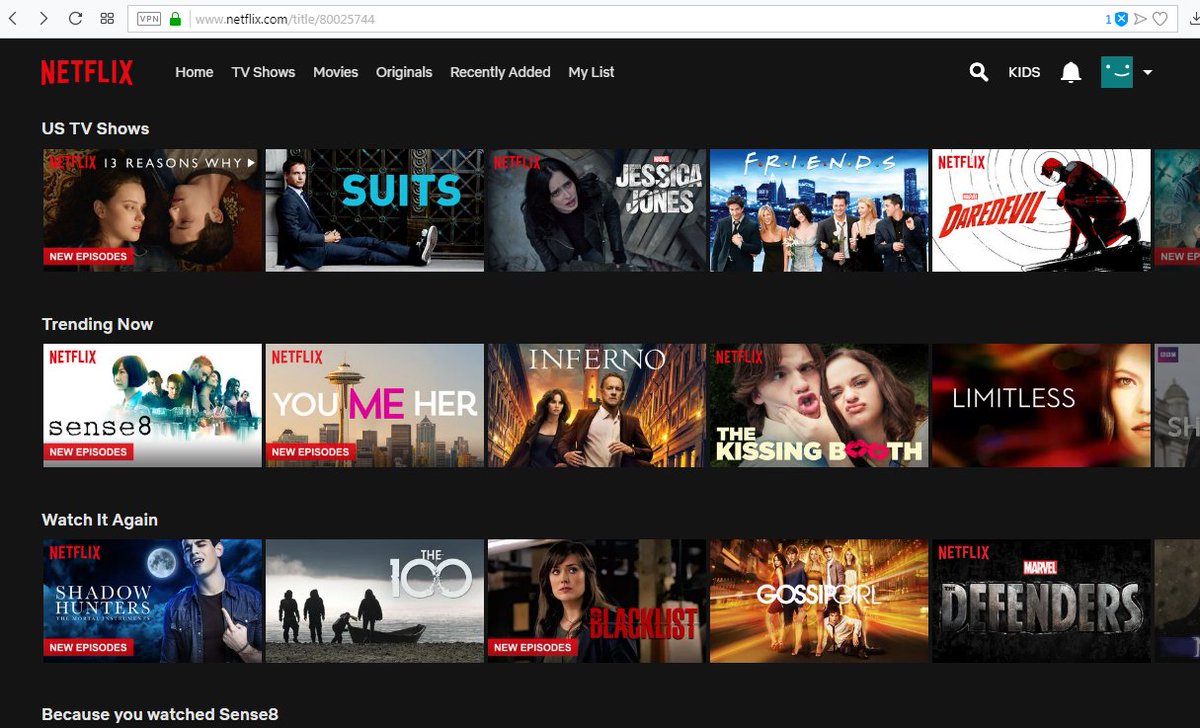Open the Shadowhunters thumbnail
The height and width of the screenshot is (728, 1200).
(x=152, y=601)
